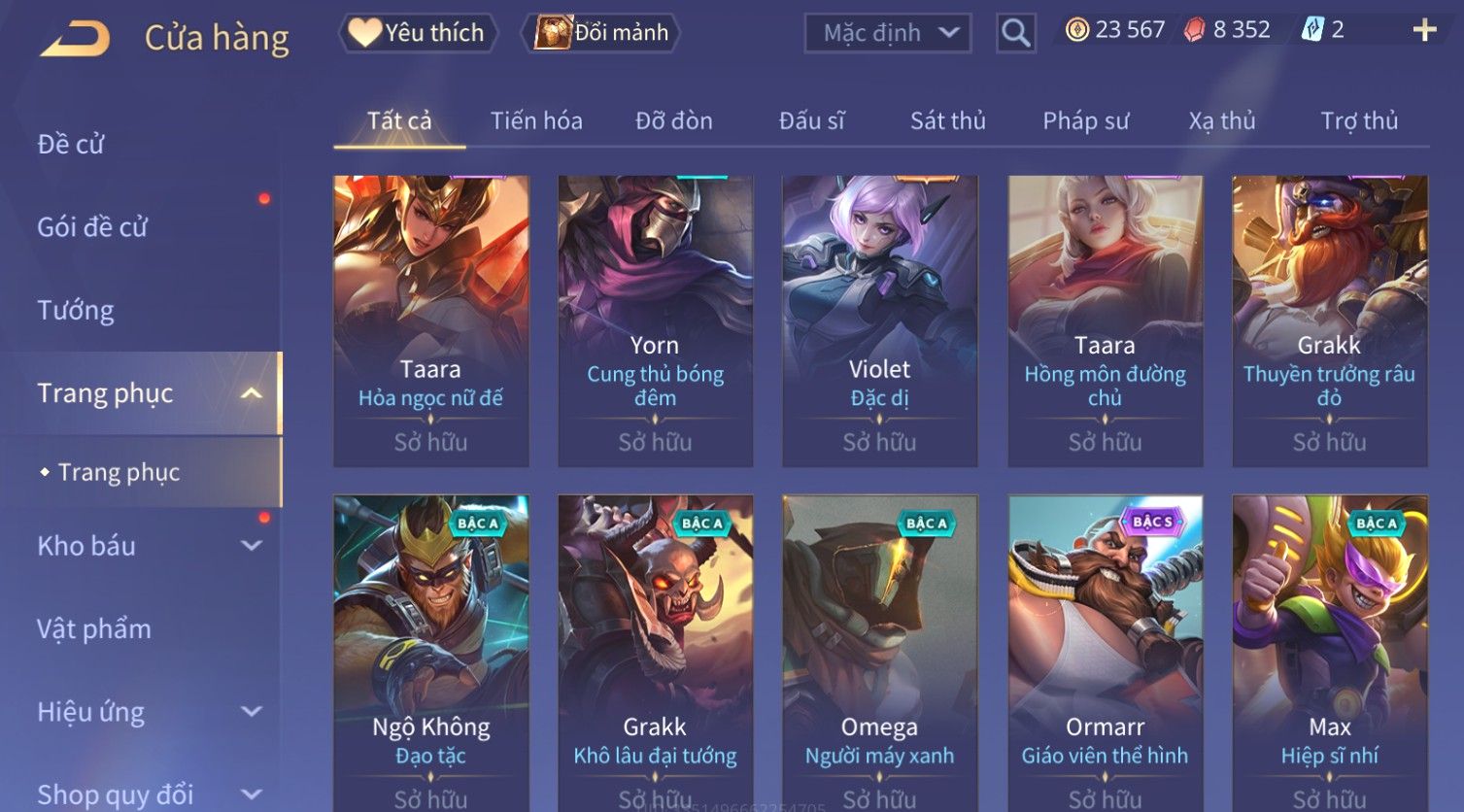Expand the Kho báu section
Viewport: 1464px width, 812px height.
pyautogui.click(x=251, y=546)
